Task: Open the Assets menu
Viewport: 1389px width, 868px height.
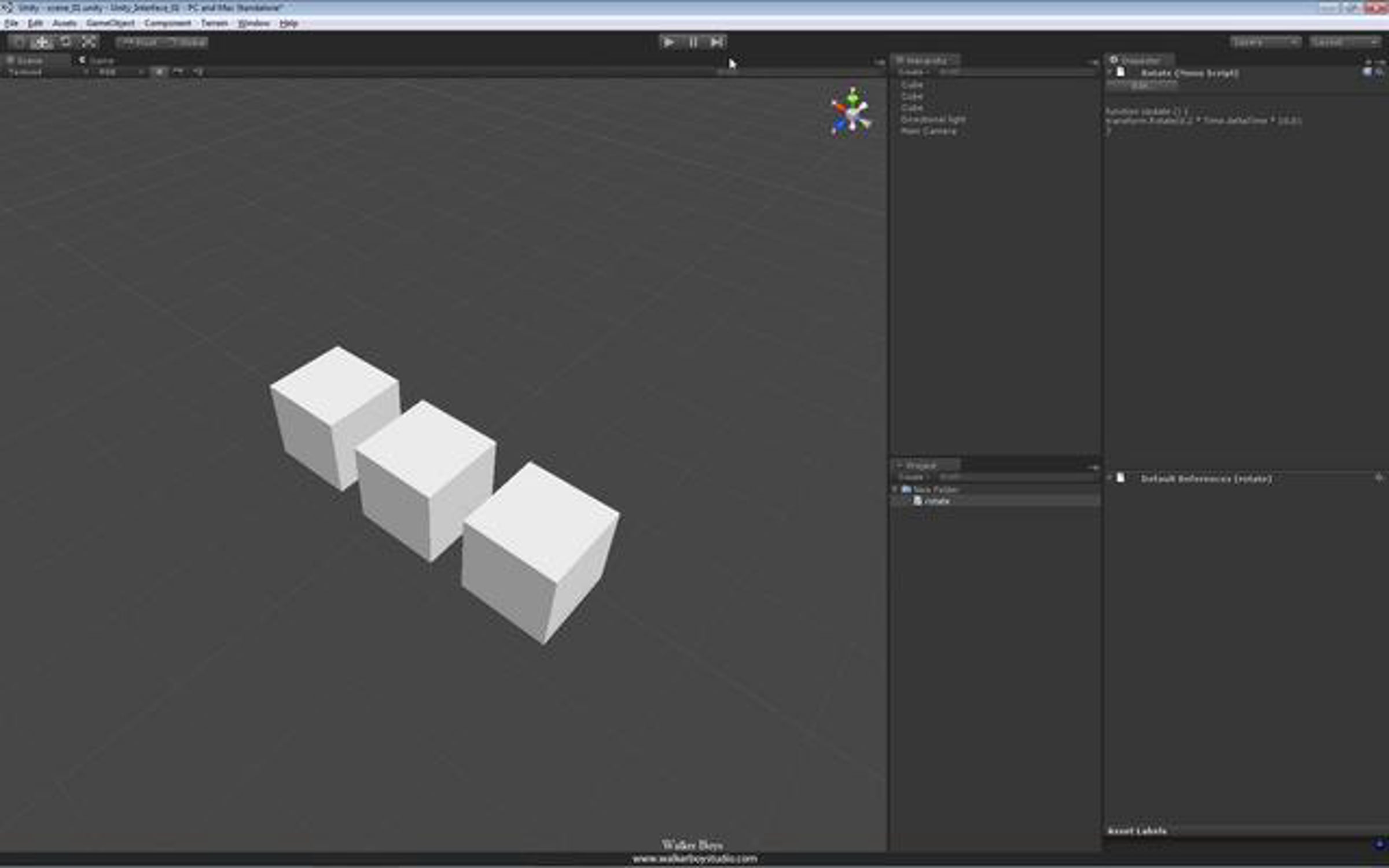Action: [x=64, y=23]
